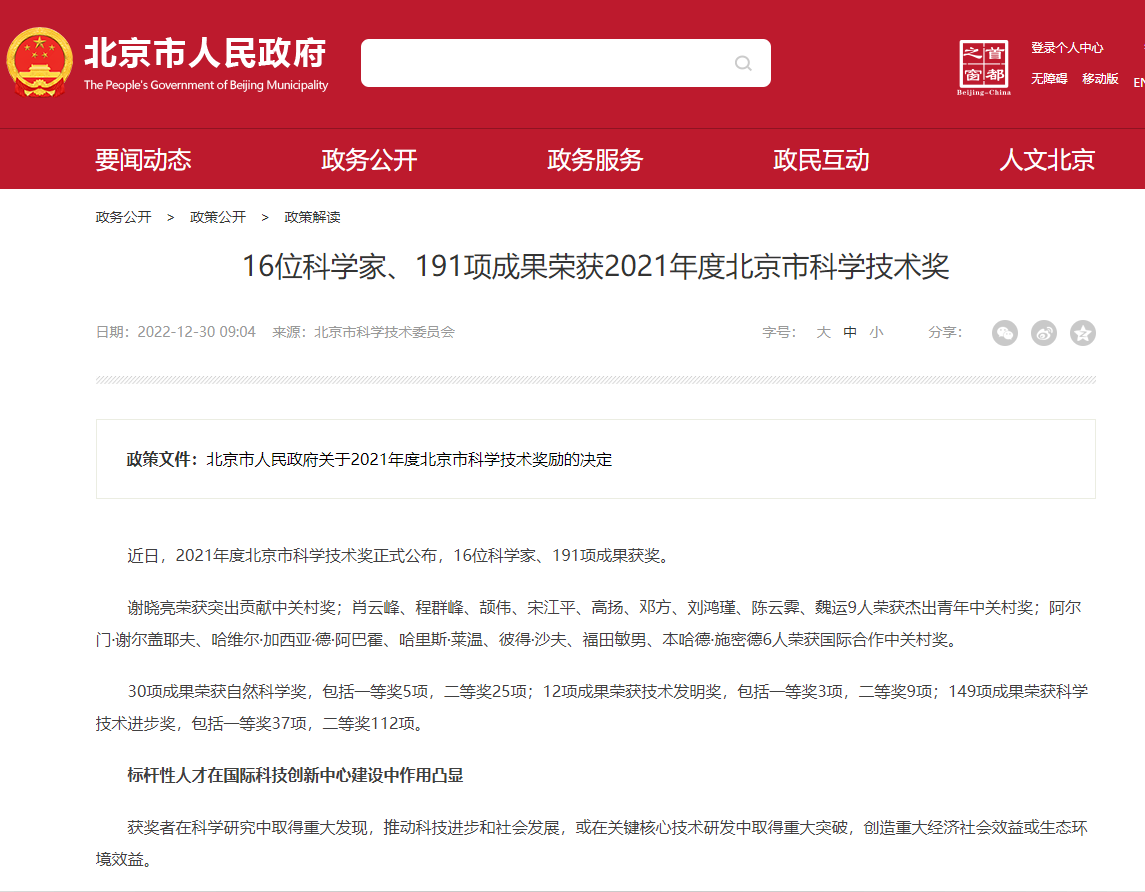Screen dimensions: 1145x892
Task: Click the national emblem logo
Action: pos(40,62)
